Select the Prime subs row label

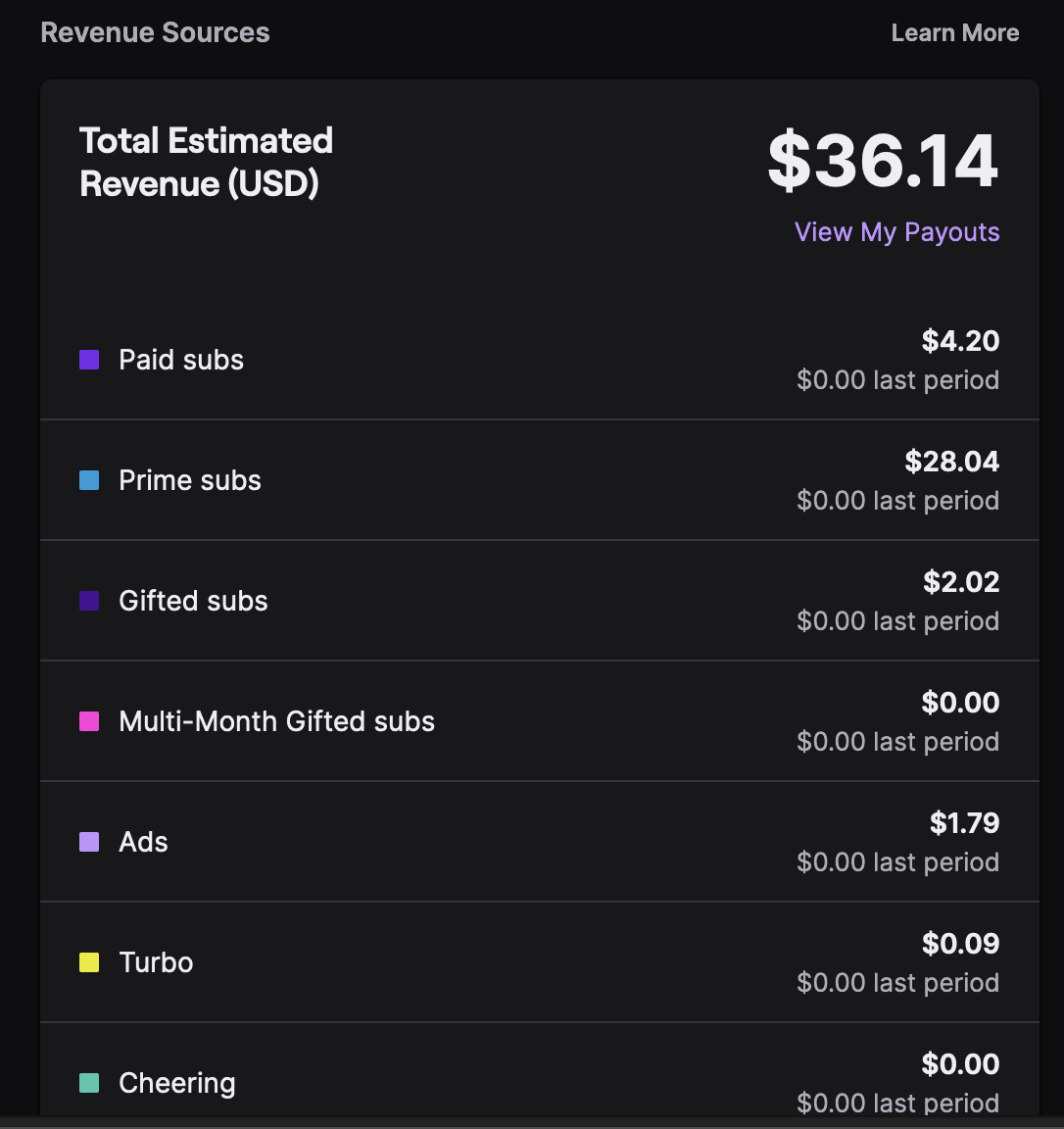pyautogui.click(x=190, y=480)
